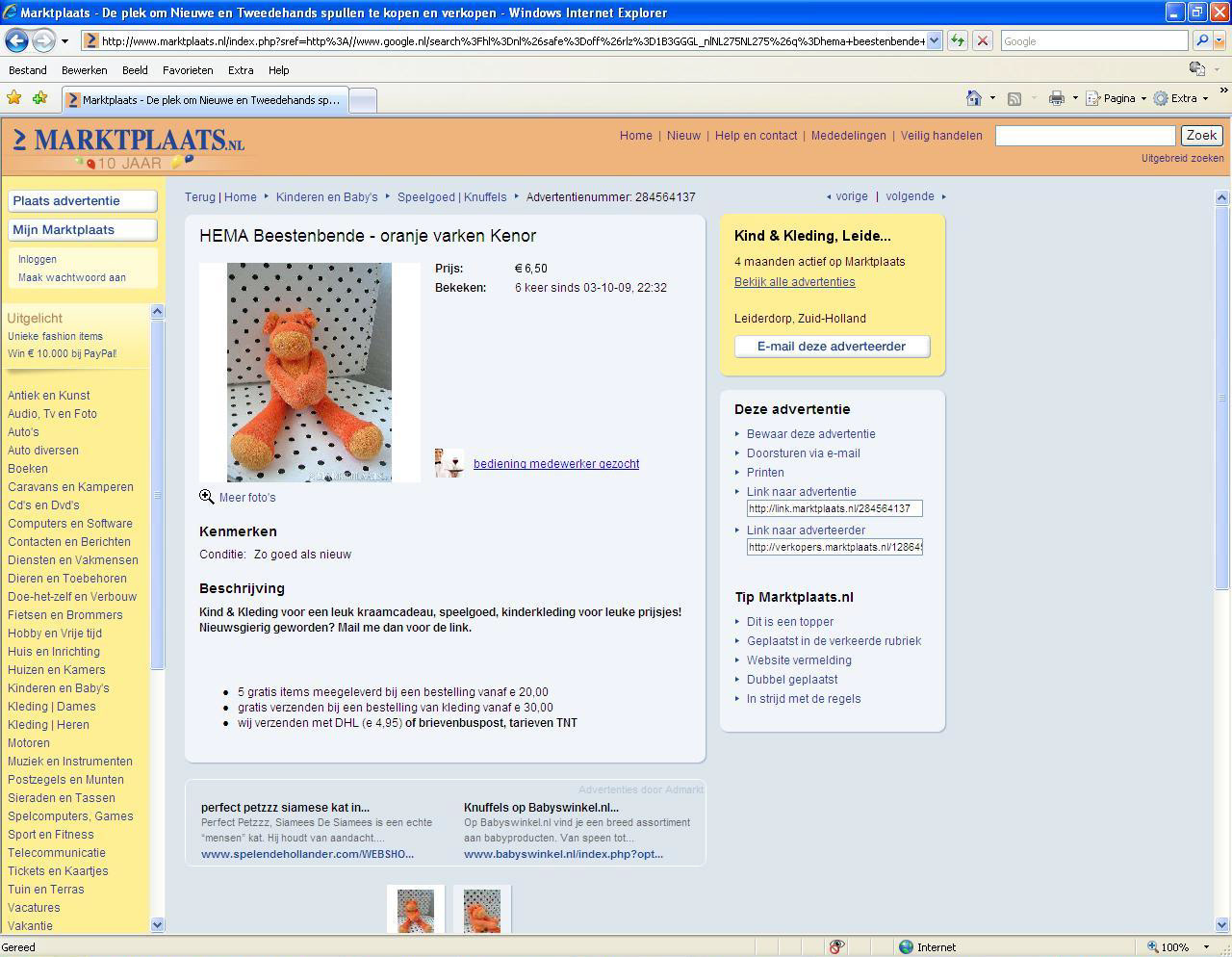Click the E-mail deze adverteerder button

coord(832,347)
